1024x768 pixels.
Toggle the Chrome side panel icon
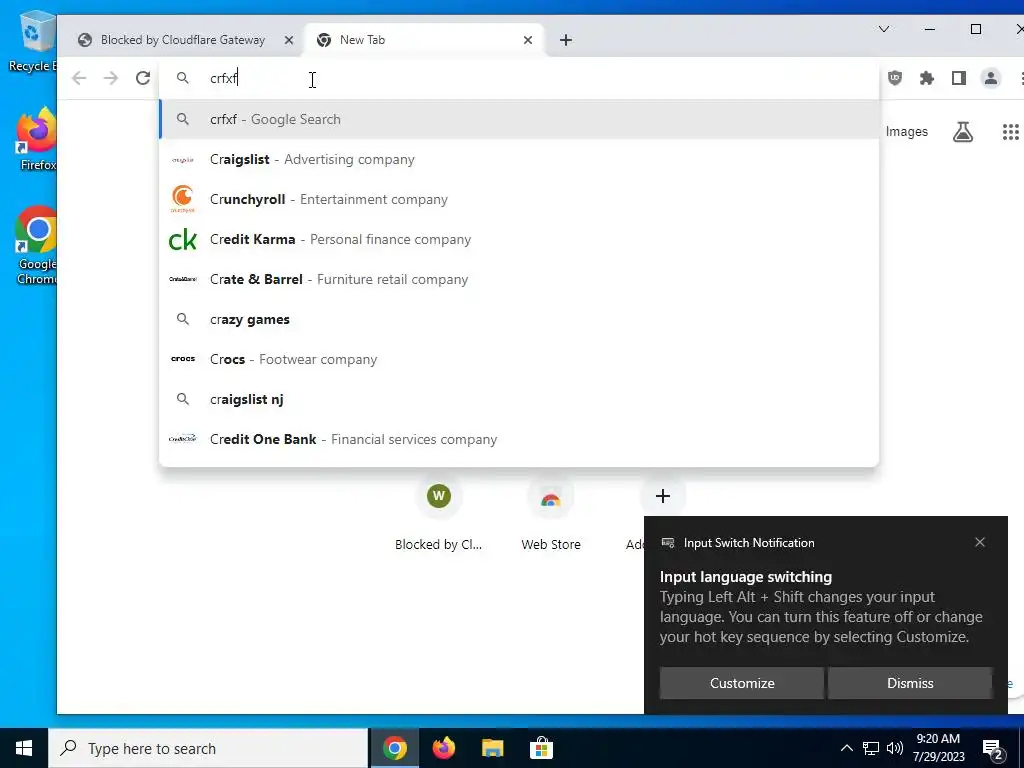[x=959, y=78]
